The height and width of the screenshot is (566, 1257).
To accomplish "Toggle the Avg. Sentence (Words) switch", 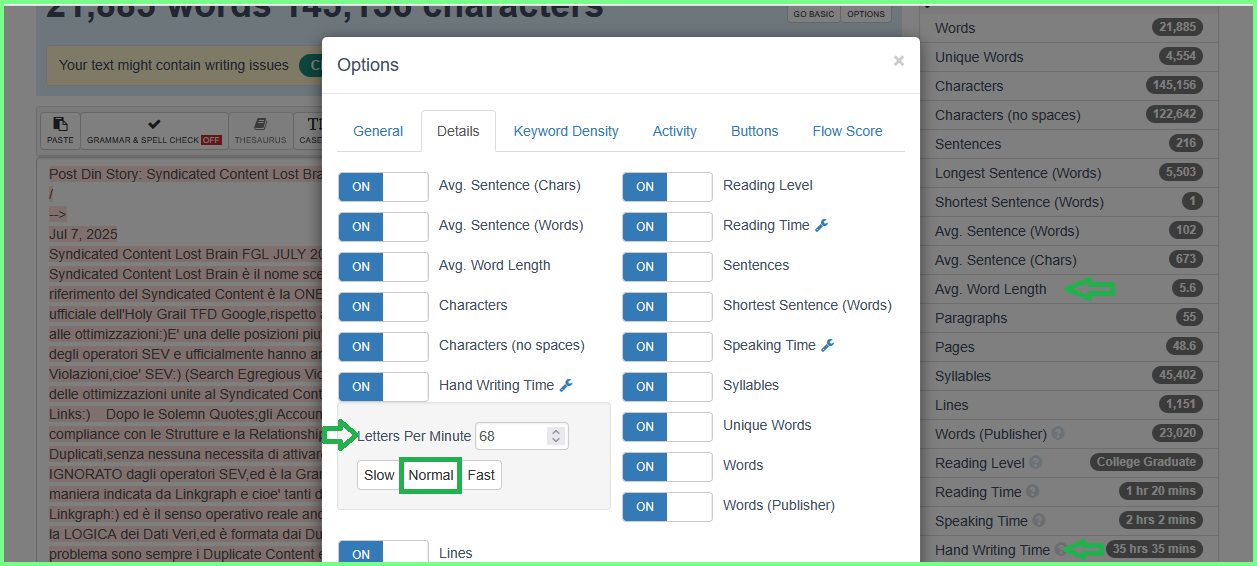I will coord(383,226).
